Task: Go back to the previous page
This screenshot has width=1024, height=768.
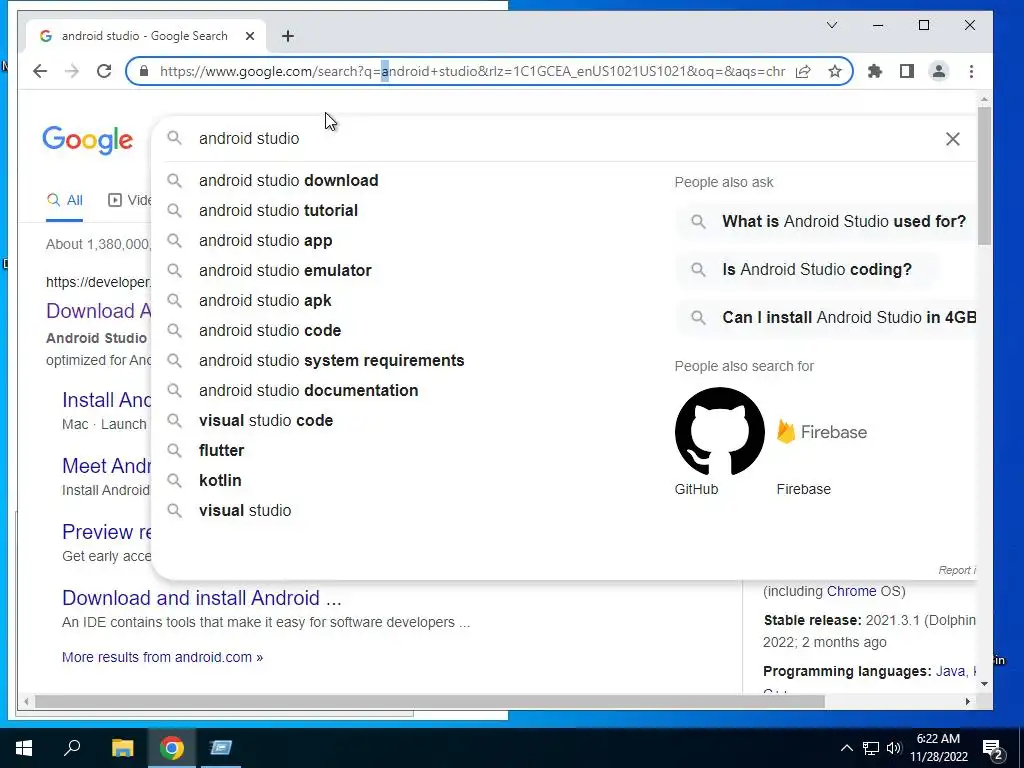Action: [40, 71]
